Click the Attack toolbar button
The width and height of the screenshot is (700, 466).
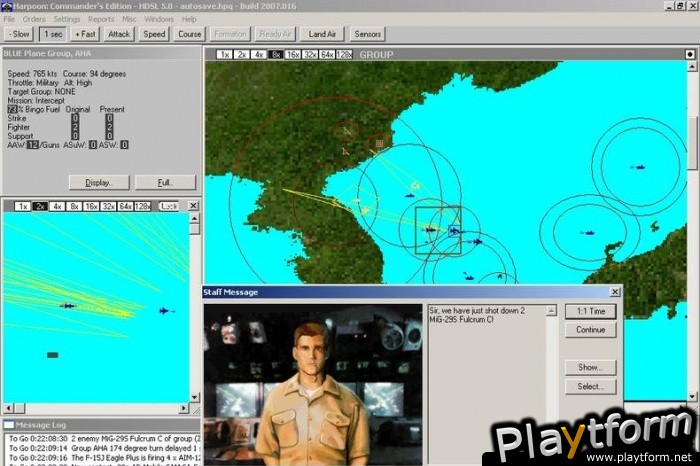(x=119, y=34)
